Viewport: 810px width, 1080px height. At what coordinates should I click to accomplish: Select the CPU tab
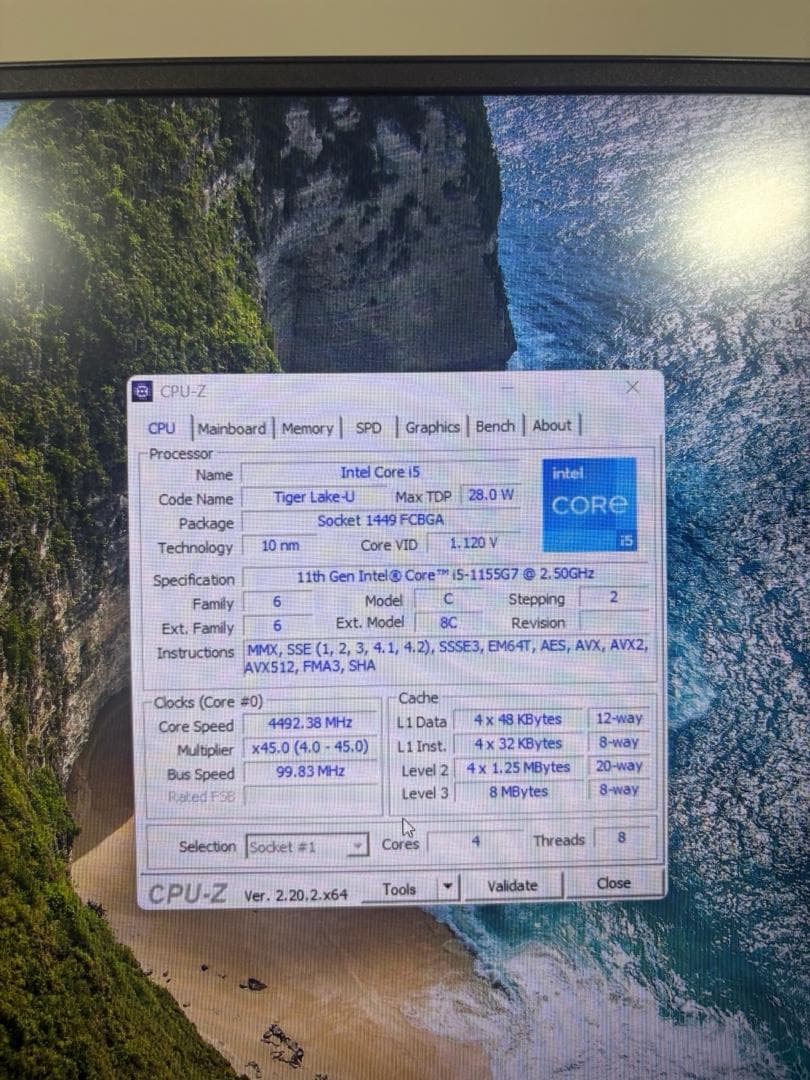[162, 428]
